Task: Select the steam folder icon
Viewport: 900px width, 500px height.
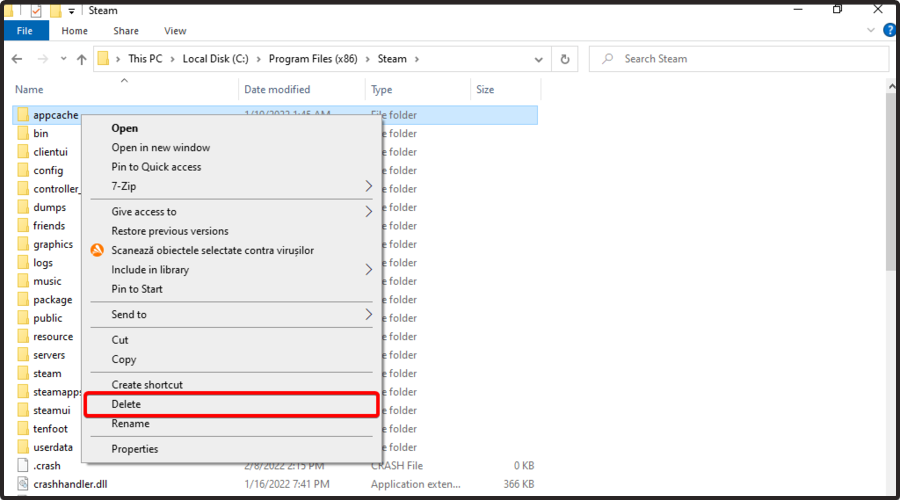Action: click(x=23, y=373)
